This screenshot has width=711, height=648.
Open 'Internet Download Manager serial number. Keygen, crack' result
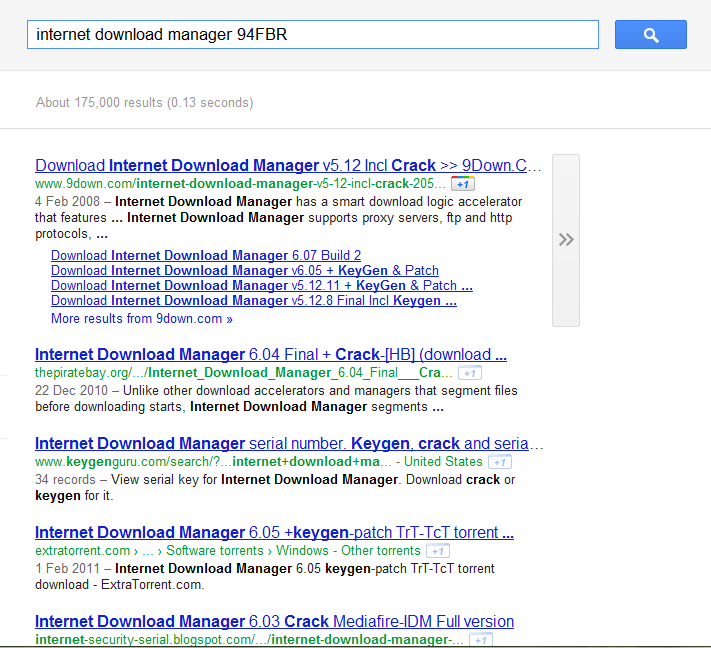[289, 443]
